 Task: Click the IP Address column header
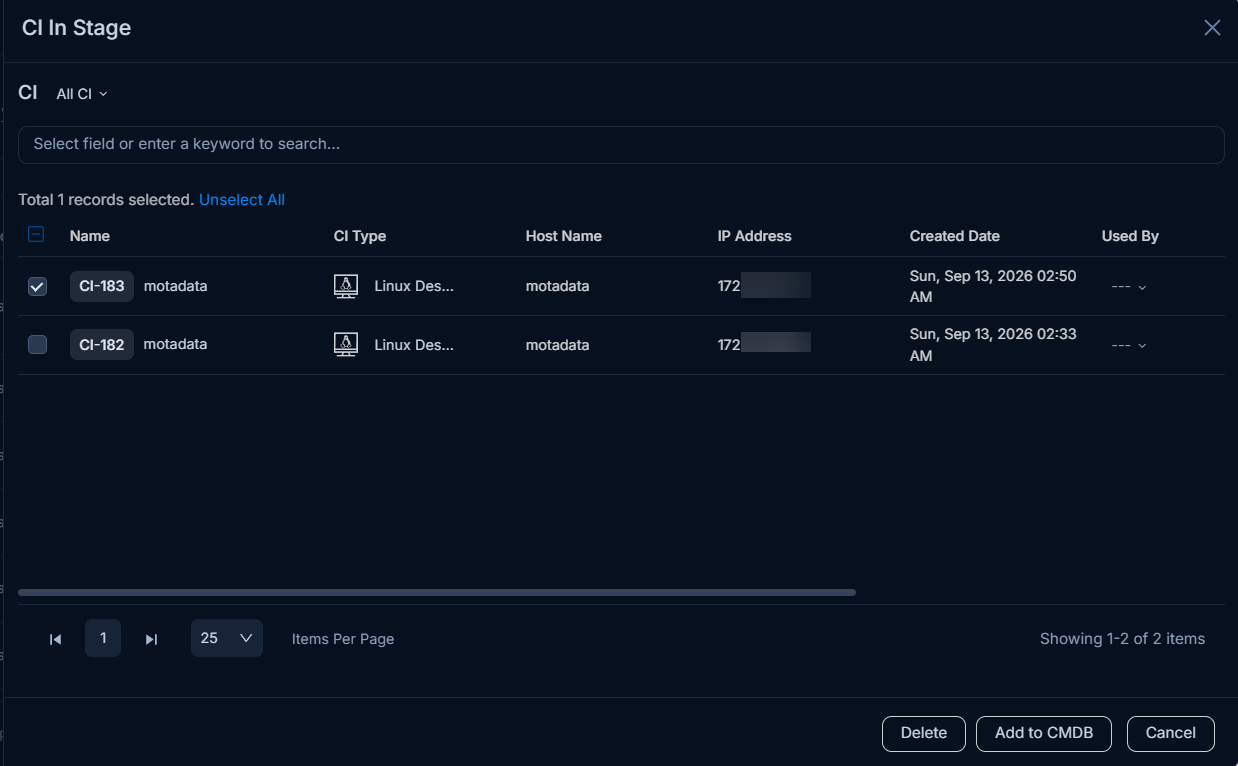(x=755, y=236)
